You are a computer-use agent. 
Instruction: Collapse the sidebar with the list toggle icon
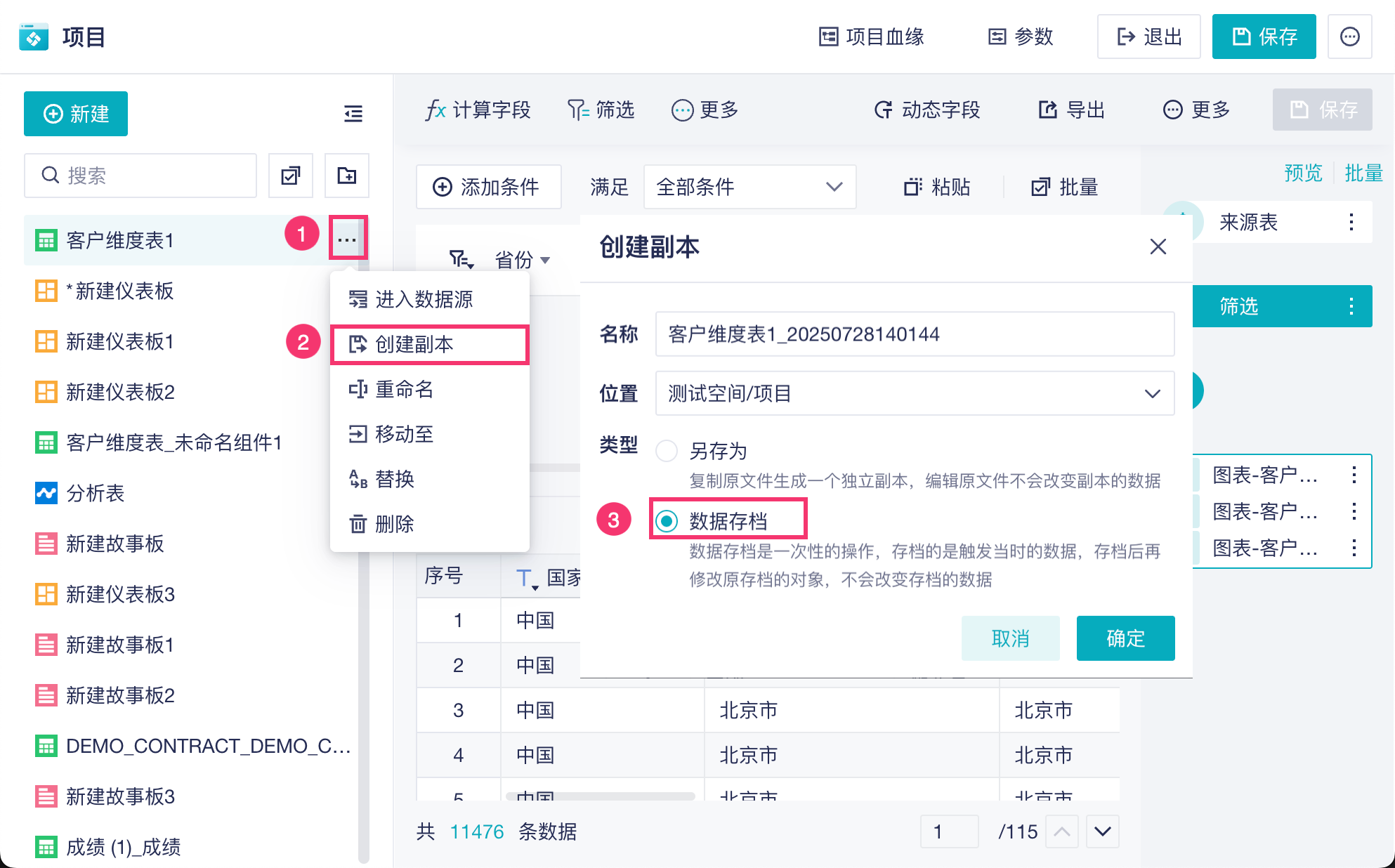coord(353,113)
